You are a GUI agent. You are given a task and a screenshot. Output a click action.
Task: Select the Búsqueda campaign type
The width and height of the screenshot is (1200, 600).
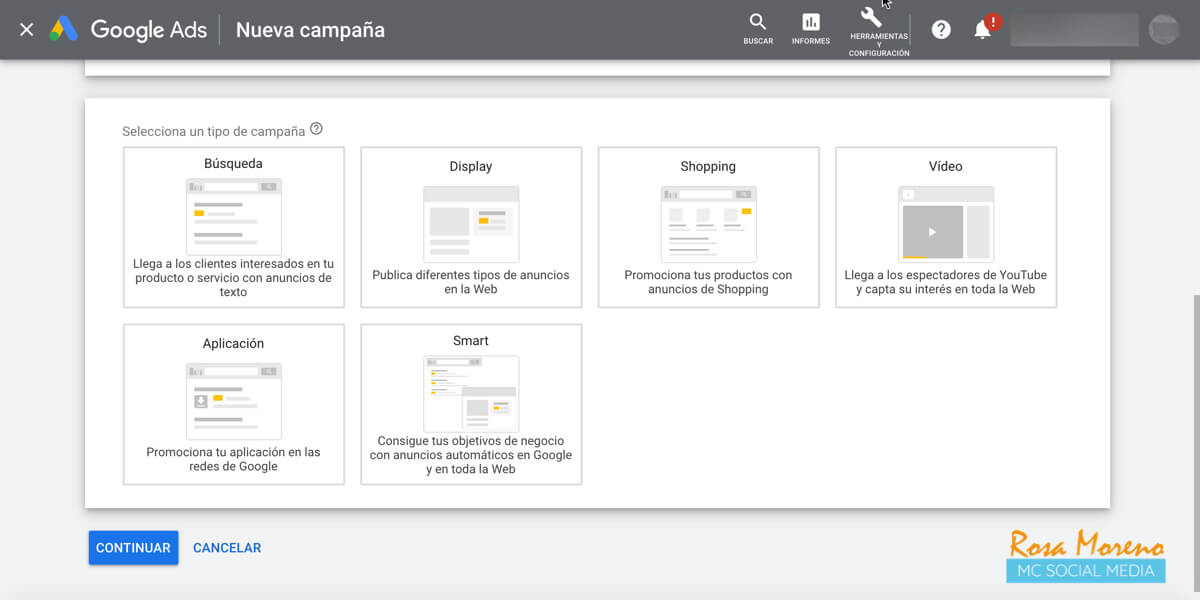(x=233, y=227)
